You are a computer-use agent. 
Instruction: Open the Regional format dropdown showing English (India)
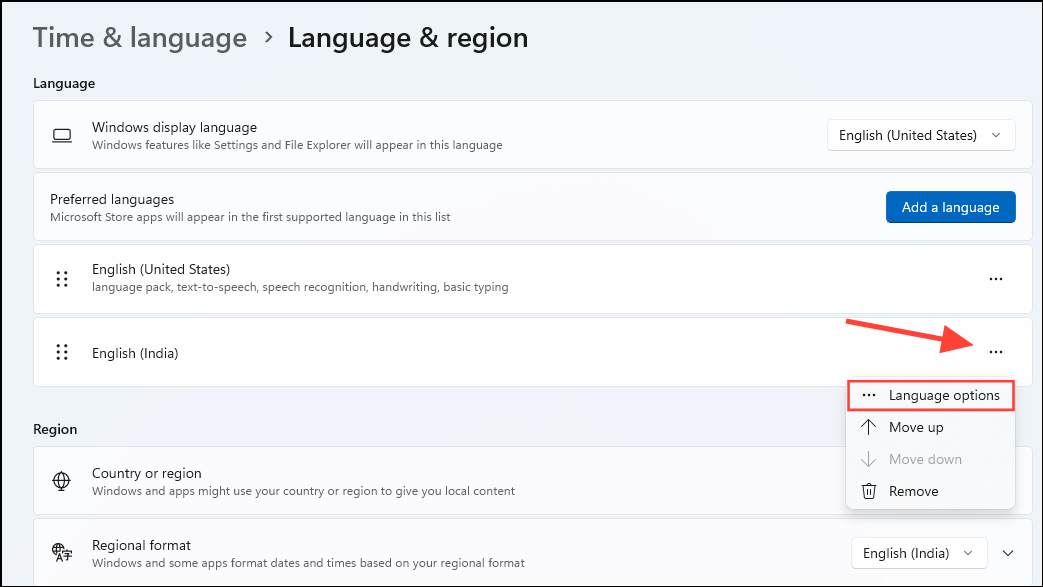click(917, 553)
